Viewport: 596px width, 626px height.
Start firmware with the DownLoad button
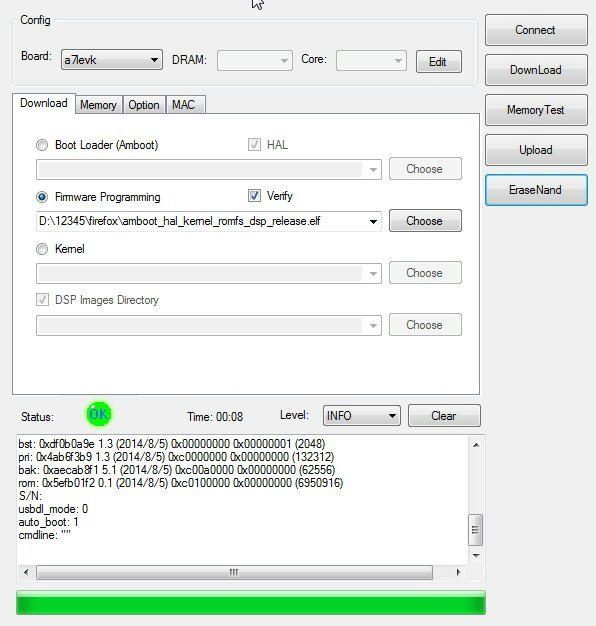click(536, 70)
